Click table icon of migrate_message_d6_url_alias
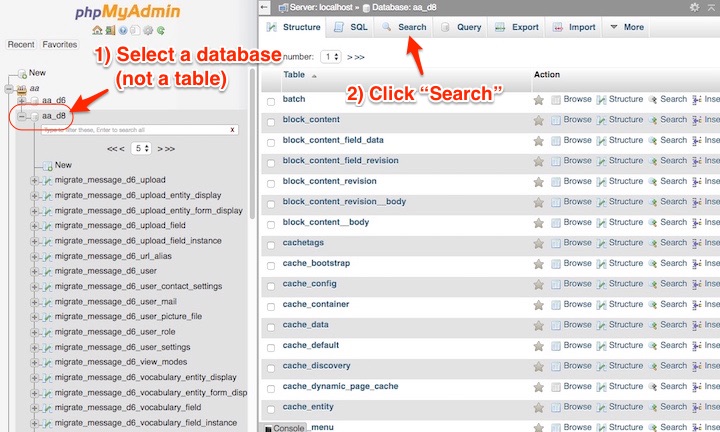The width and height of the screenshot is (720, 432). pos(47,257)
